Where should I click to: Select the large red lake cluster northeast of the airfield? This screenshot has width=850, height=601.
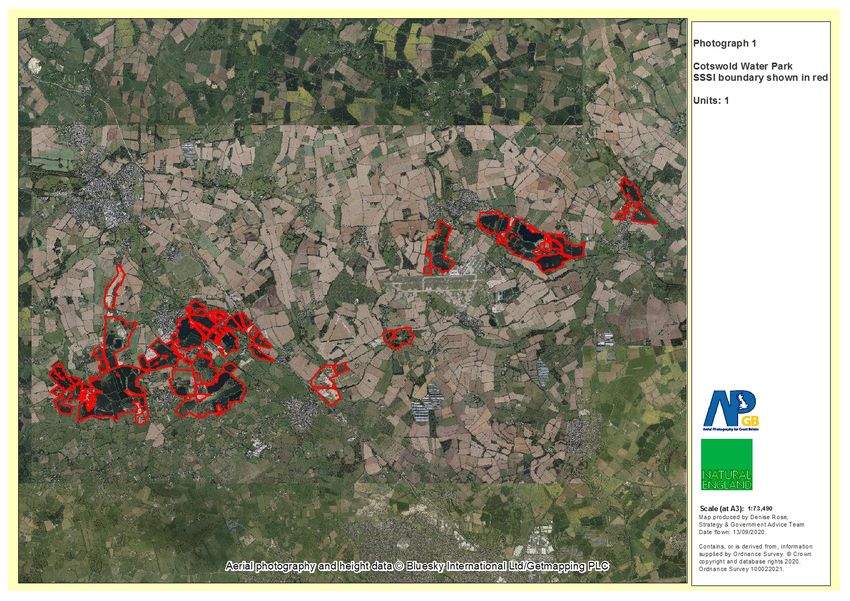(530, 241)
